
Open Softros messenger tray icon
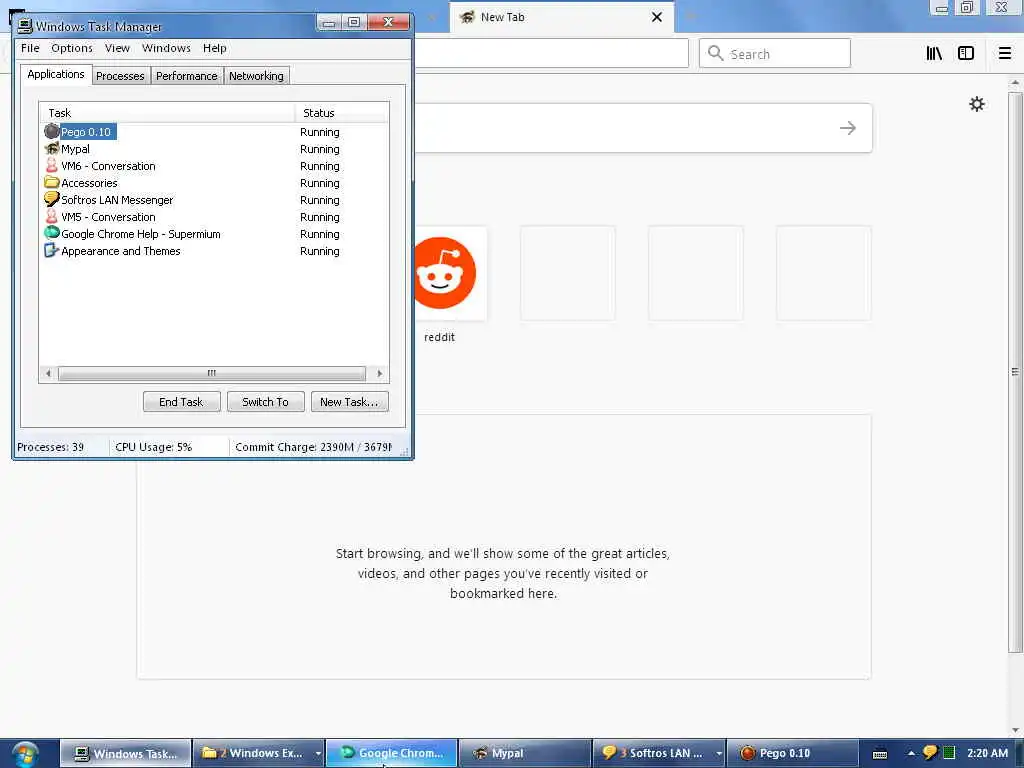point(930,753)
